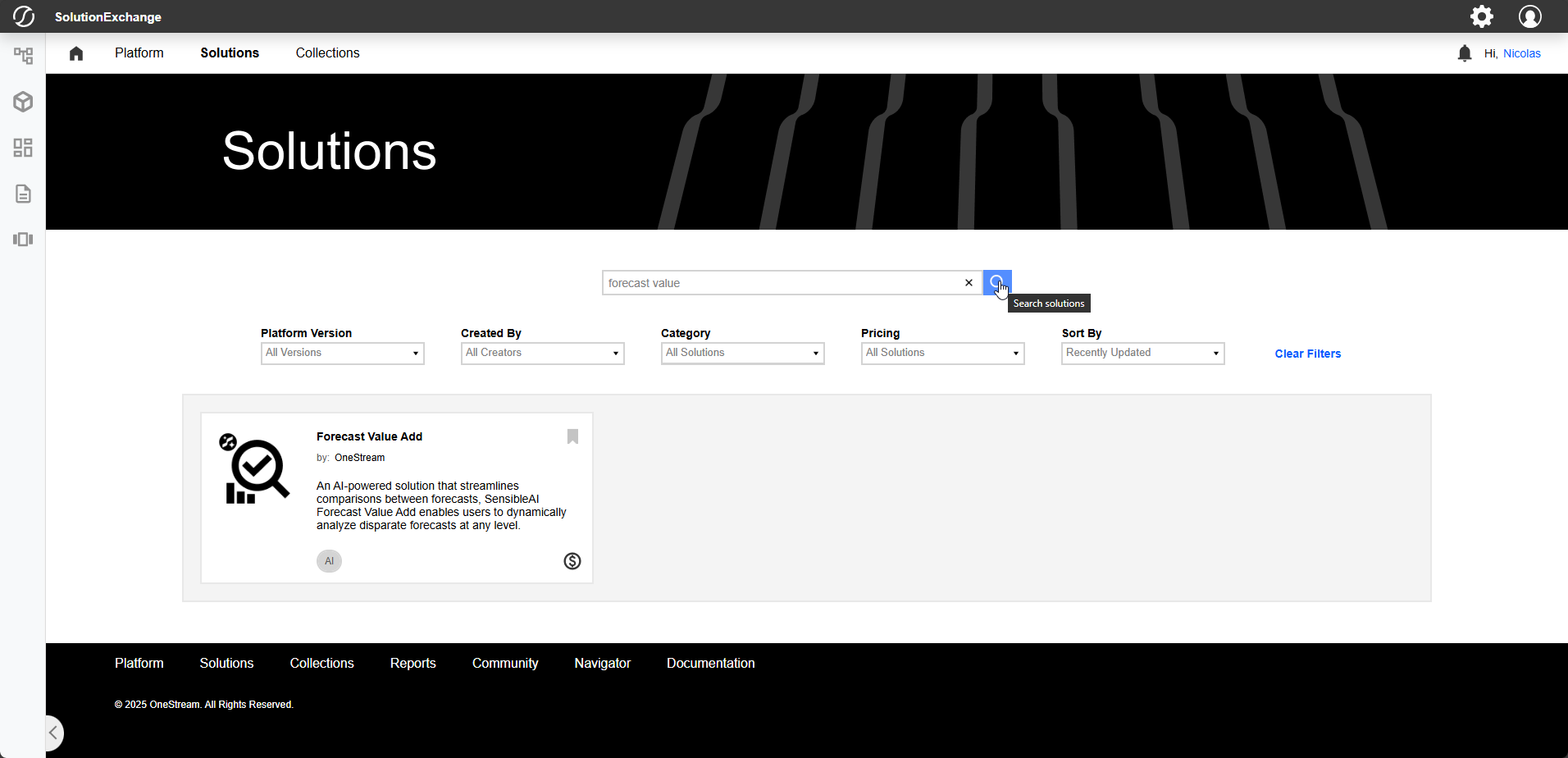1568x758 pixels.
Task: Click the search solutions magnifier button
Action: coord(996,282)
